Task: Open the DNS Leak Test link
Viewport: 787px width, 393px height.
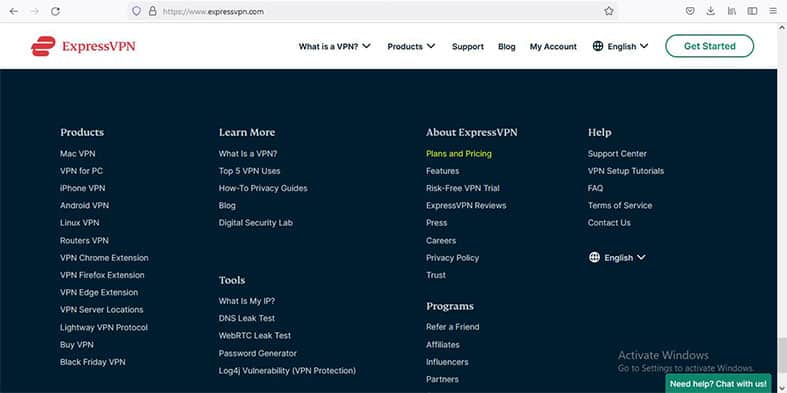Action: pos(246,318)
